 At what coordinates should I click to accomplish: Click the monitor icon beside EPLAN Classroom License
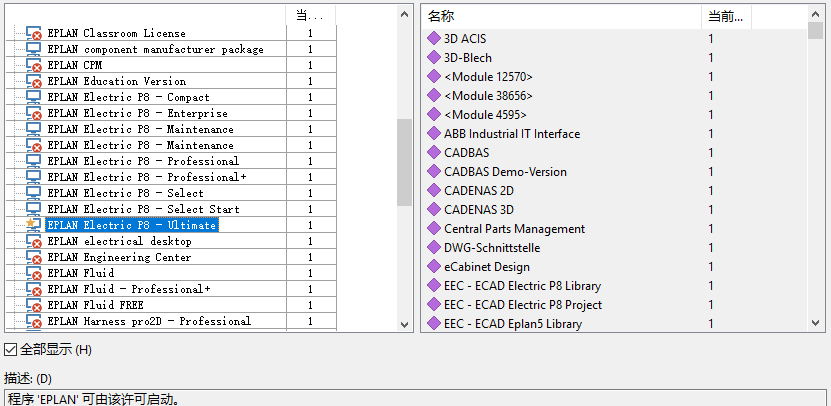(34, 33)
